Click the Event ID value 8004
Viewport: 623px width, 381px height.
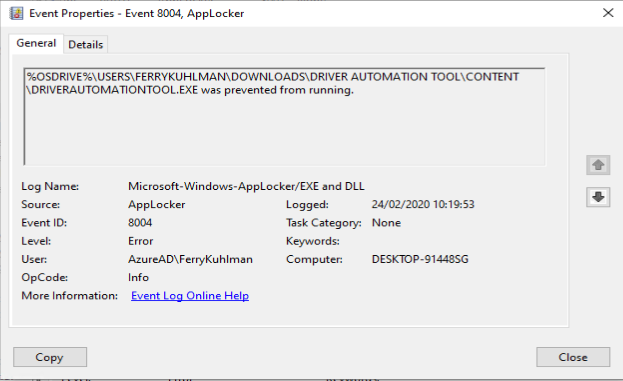140,222
